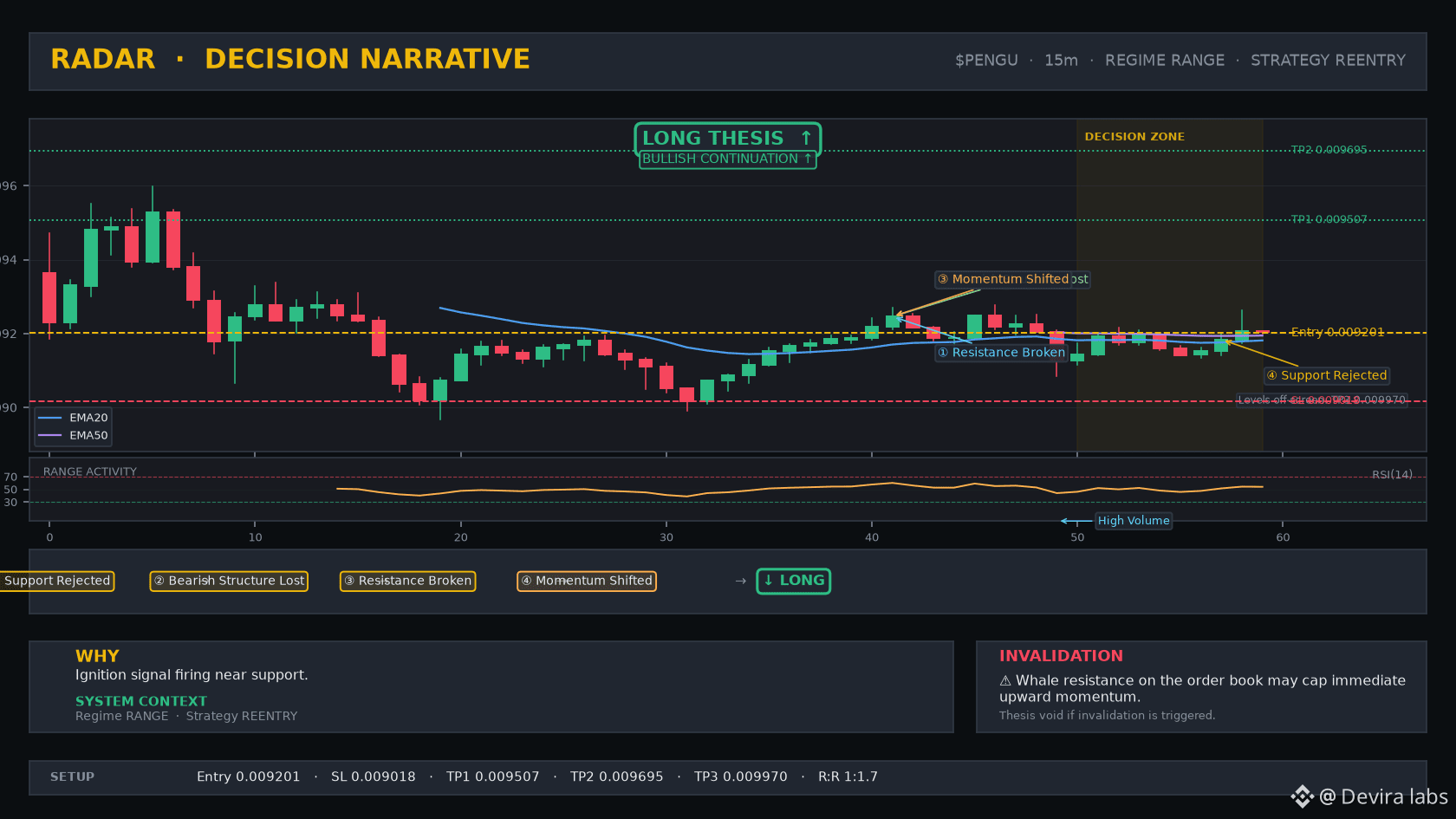Screen dimensions: 1456x819
Task: Select the Resistance Broken chip in the step strip
Action: [x=407, y=581]
